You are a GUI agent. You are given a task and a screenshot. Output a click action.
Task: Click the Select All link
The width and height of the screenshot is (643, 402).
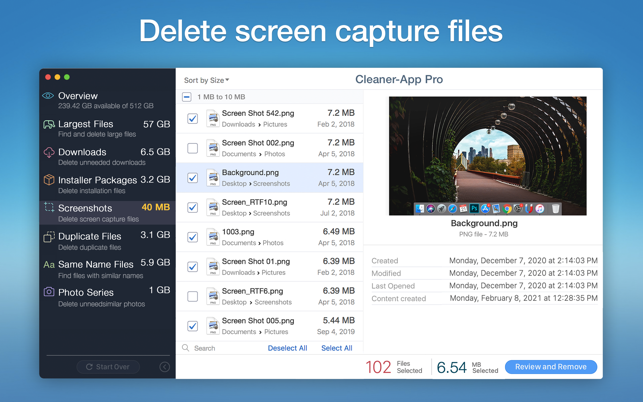click(337, 348)
